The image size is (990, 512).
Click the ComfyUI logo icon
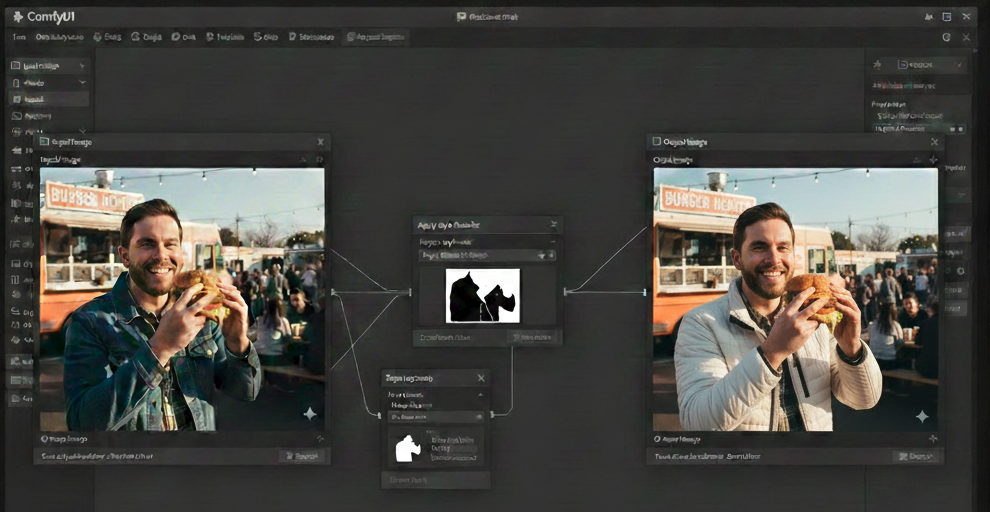(17, 16)
